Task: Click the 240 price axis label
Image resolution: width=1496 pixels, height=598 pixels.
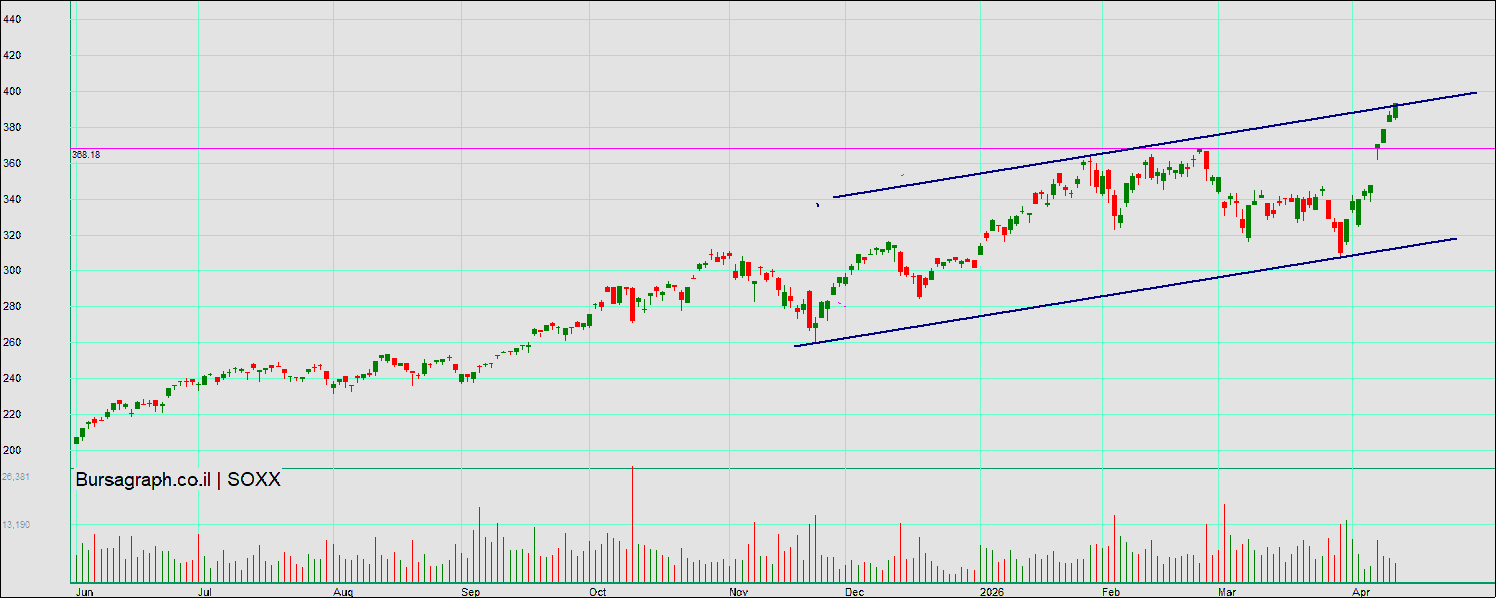Action: [x=12, y=378]
